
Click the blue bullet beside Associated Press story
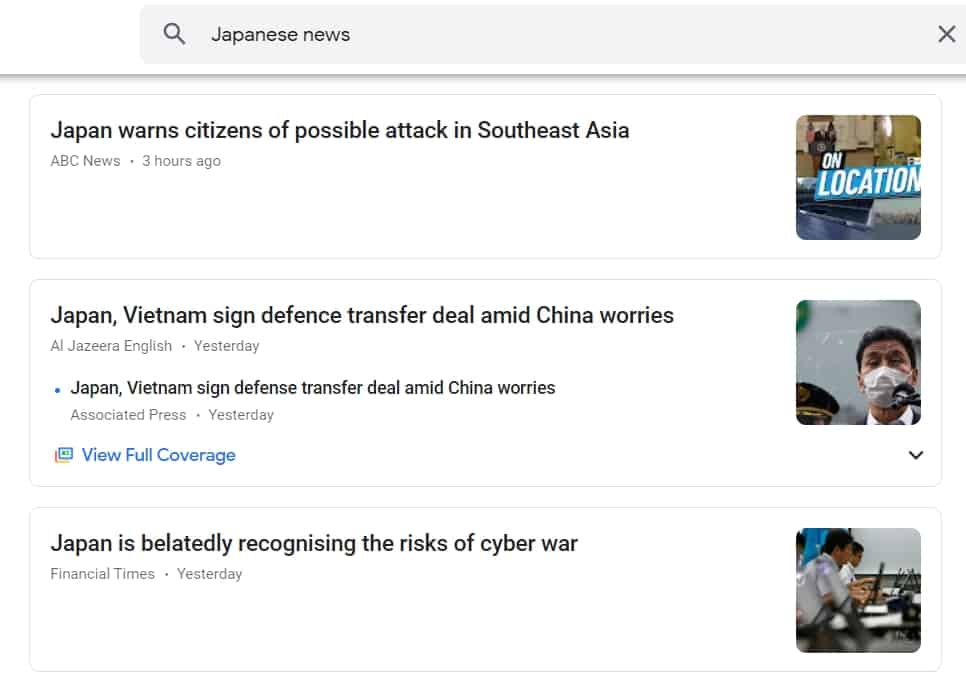pos(57,390)
